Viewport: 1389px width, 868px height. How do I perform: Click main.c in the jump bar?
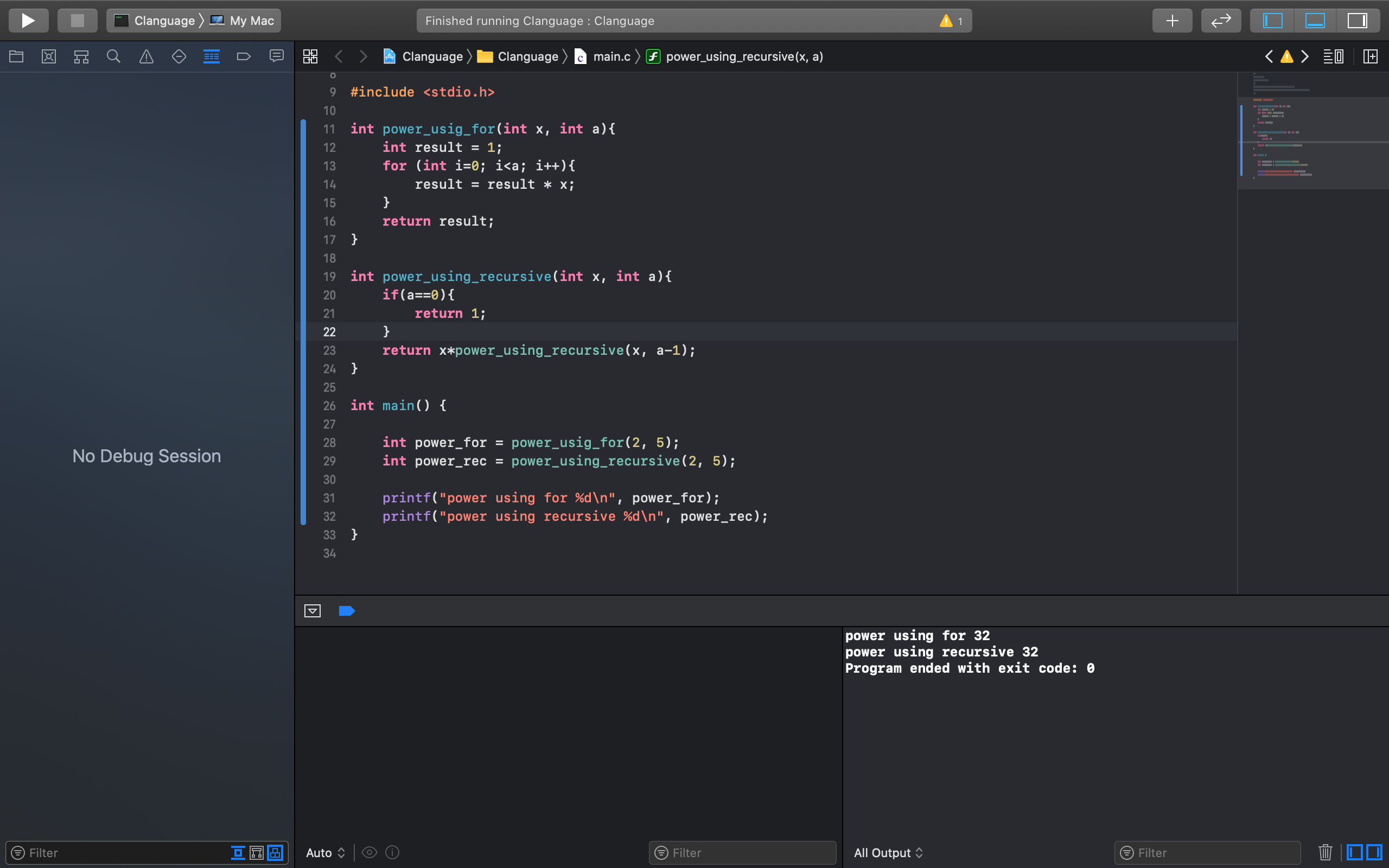tap(611, 56)
